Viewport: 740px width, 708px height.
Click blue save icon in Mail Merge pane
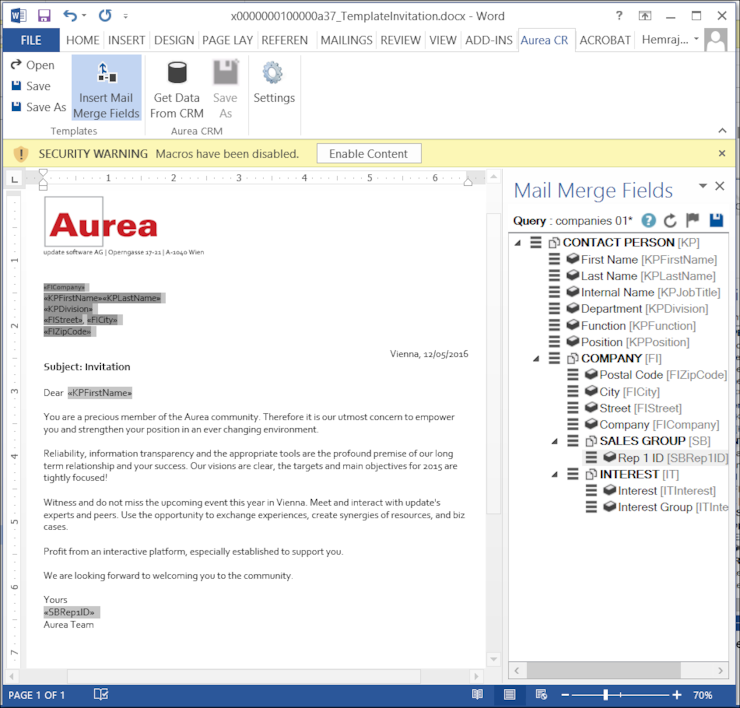pos(716,220)
